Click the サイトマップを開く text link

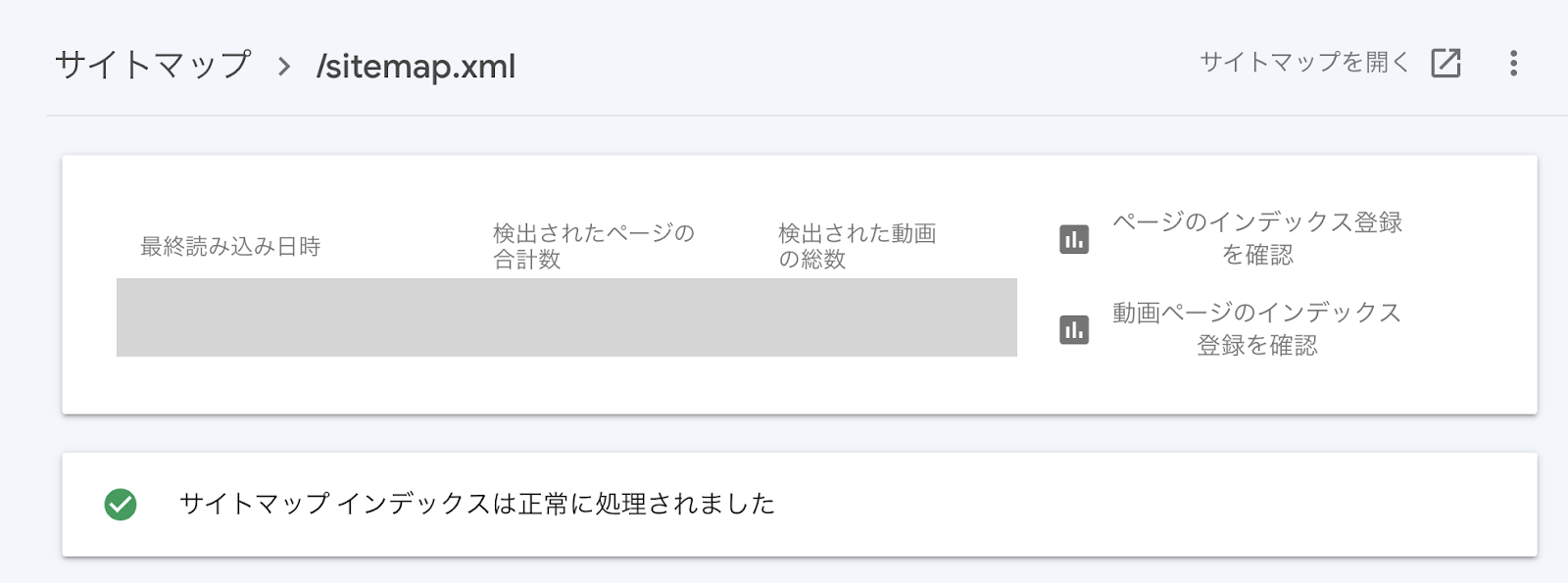[x=1304, y=63]
